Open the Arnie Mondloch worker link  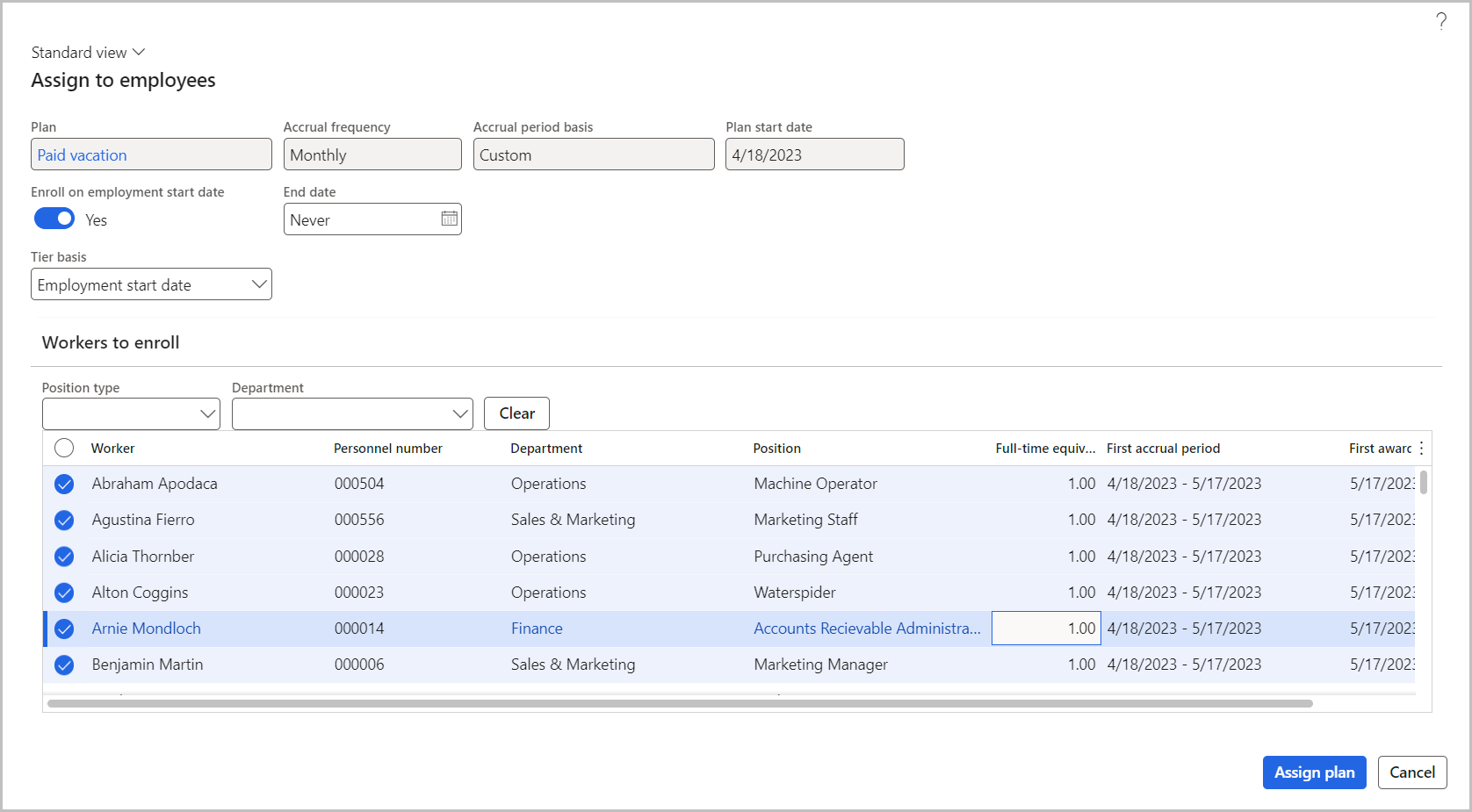point(147,629)
